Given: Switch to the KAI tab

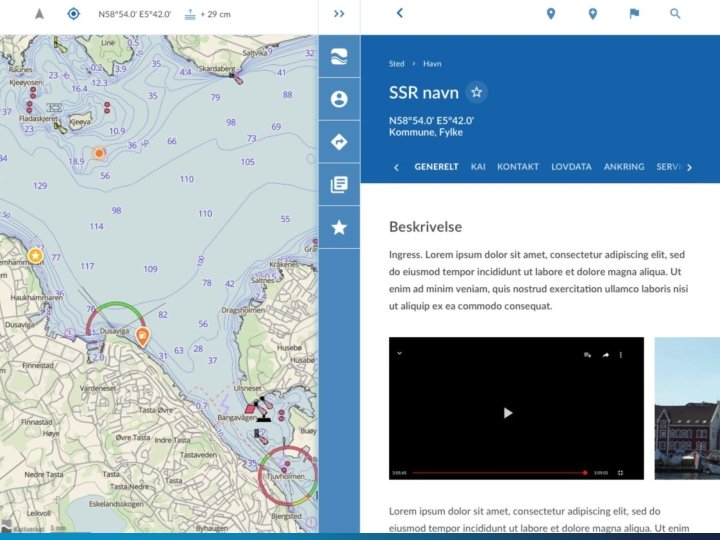Looking at the screenshot, I should pyautogui.click(x=478, y=167).
